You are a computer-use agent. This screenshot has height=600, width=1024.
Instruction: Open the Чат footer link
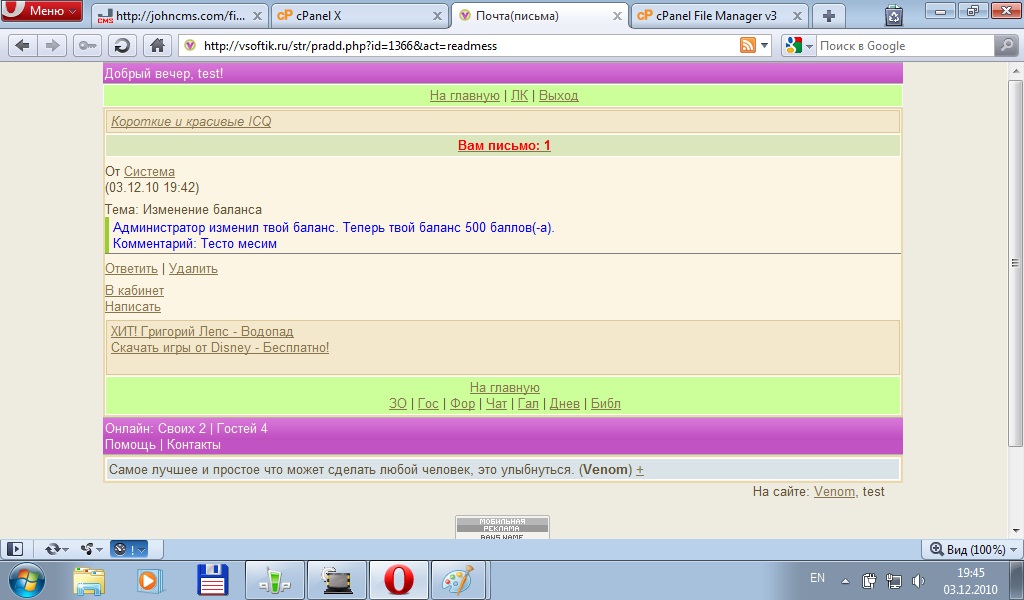click(496, 403)
